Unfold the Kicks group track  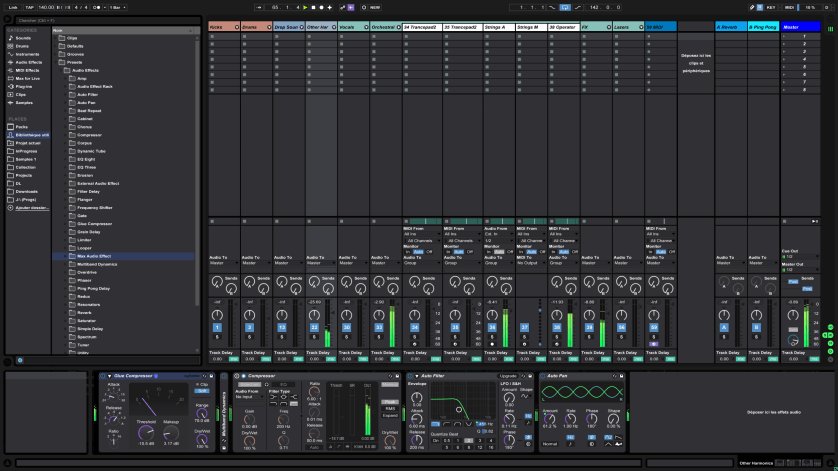pos(237,27)
